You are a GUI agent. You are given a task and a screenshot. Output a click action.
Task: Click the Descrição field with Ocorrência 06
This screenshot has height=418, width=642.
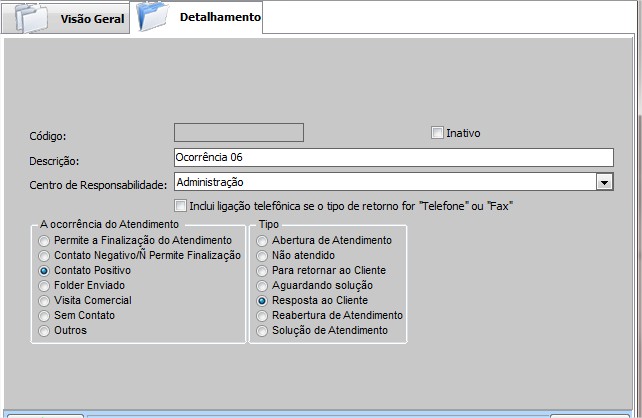(392, 157)
